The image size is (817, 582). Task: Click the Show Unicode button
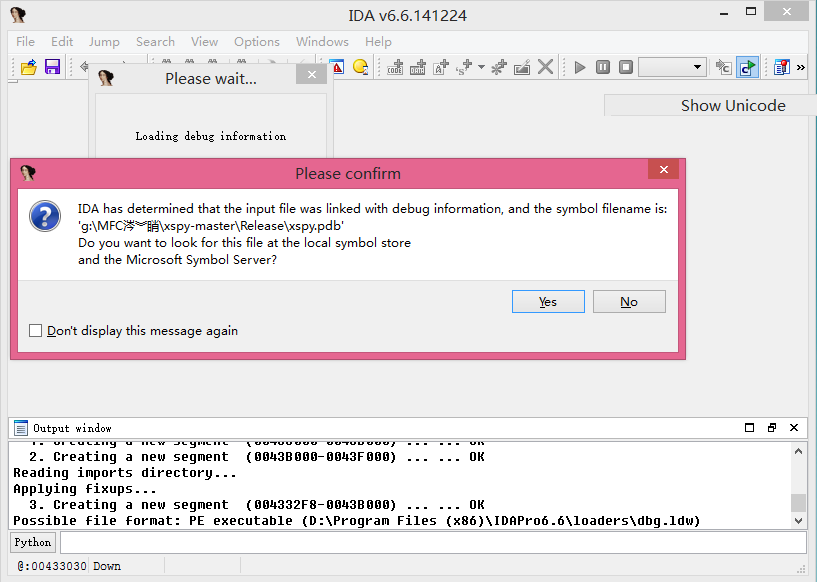pyautogui.click(x=733, y=105)
